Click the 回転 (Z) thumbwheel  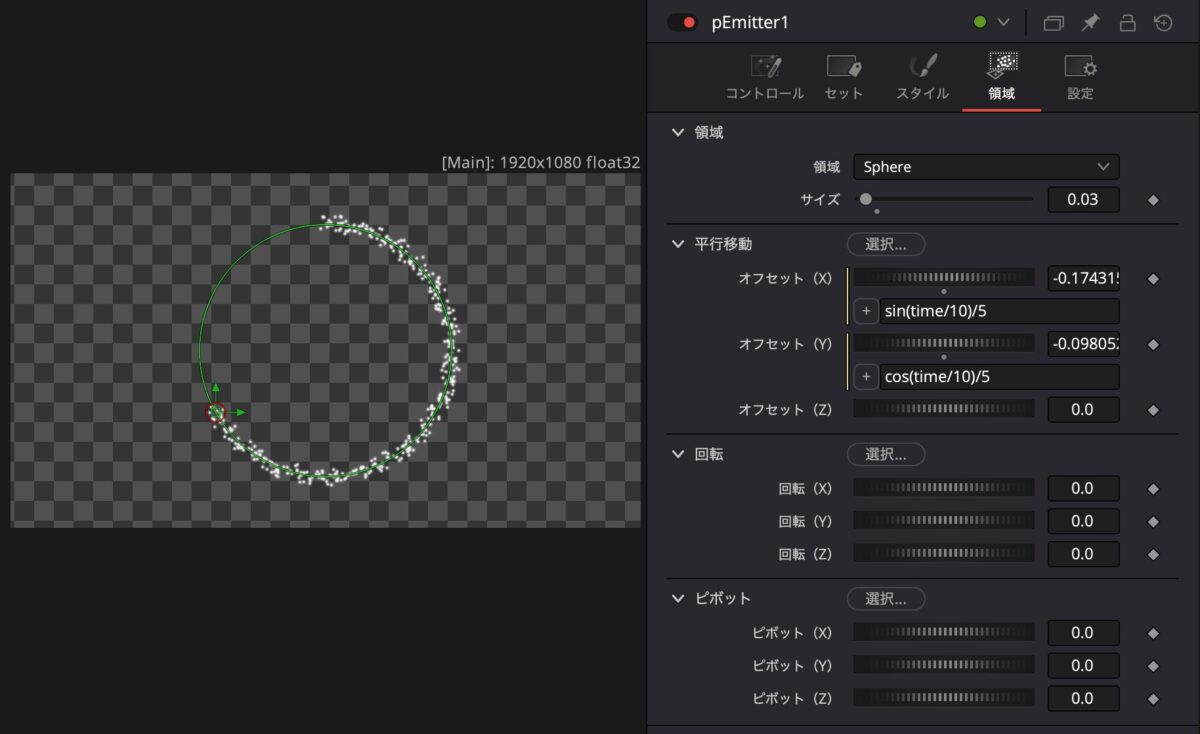click(x=944, y=553)
